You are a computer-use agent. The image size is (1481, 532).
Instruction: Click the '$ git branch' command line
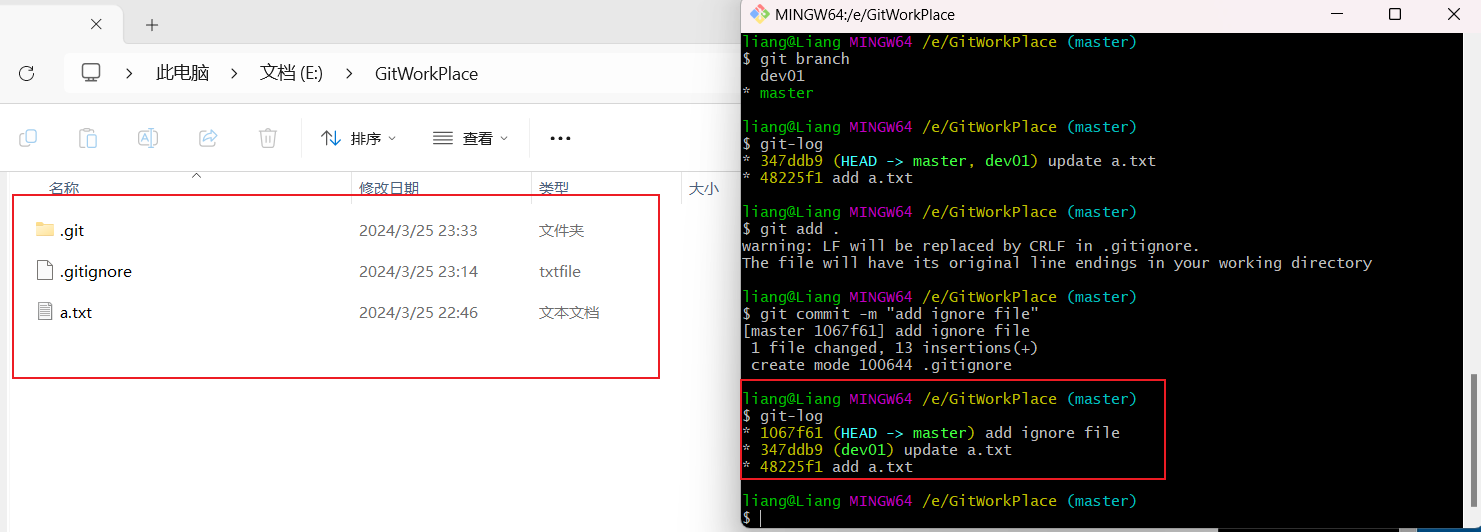coord(796,59)
